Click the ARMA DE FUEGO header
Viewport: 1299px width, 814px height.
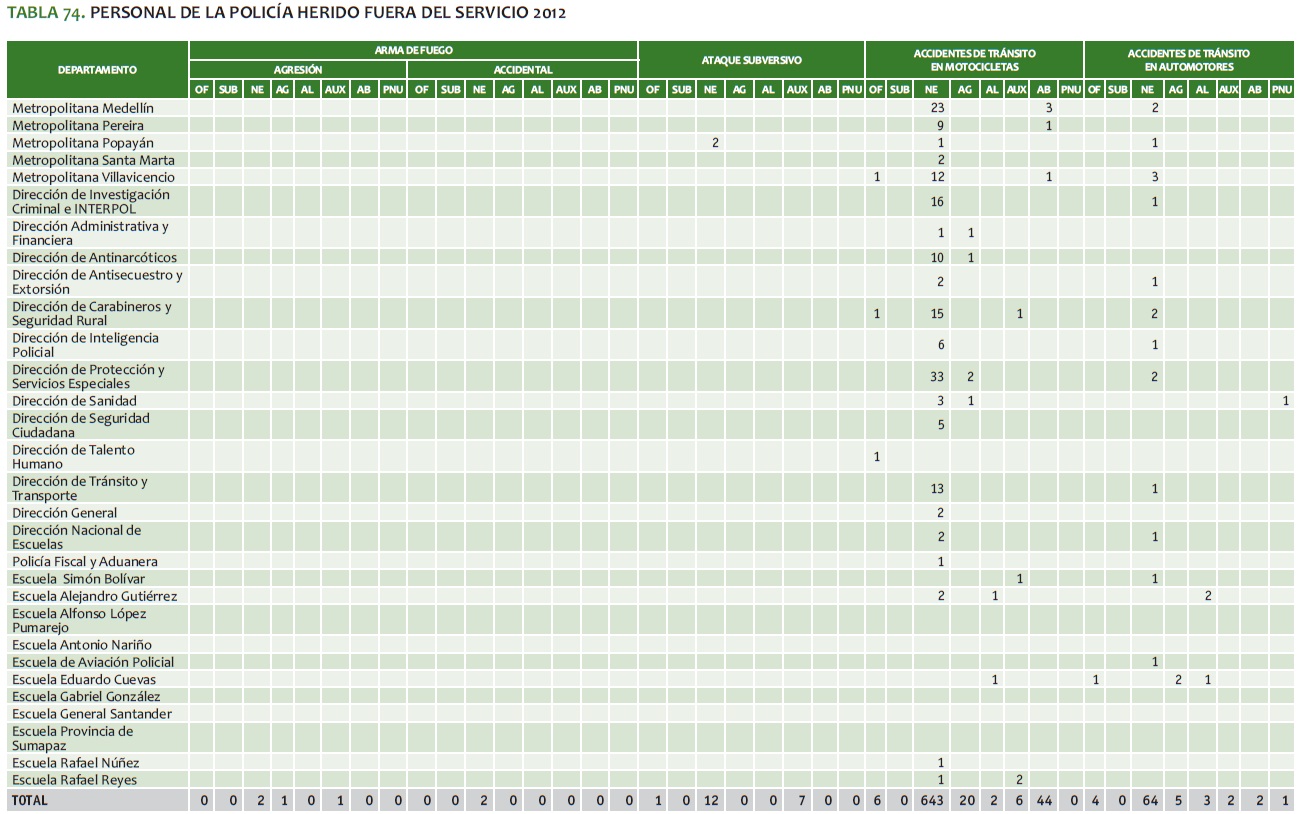[x=413, y=50]
